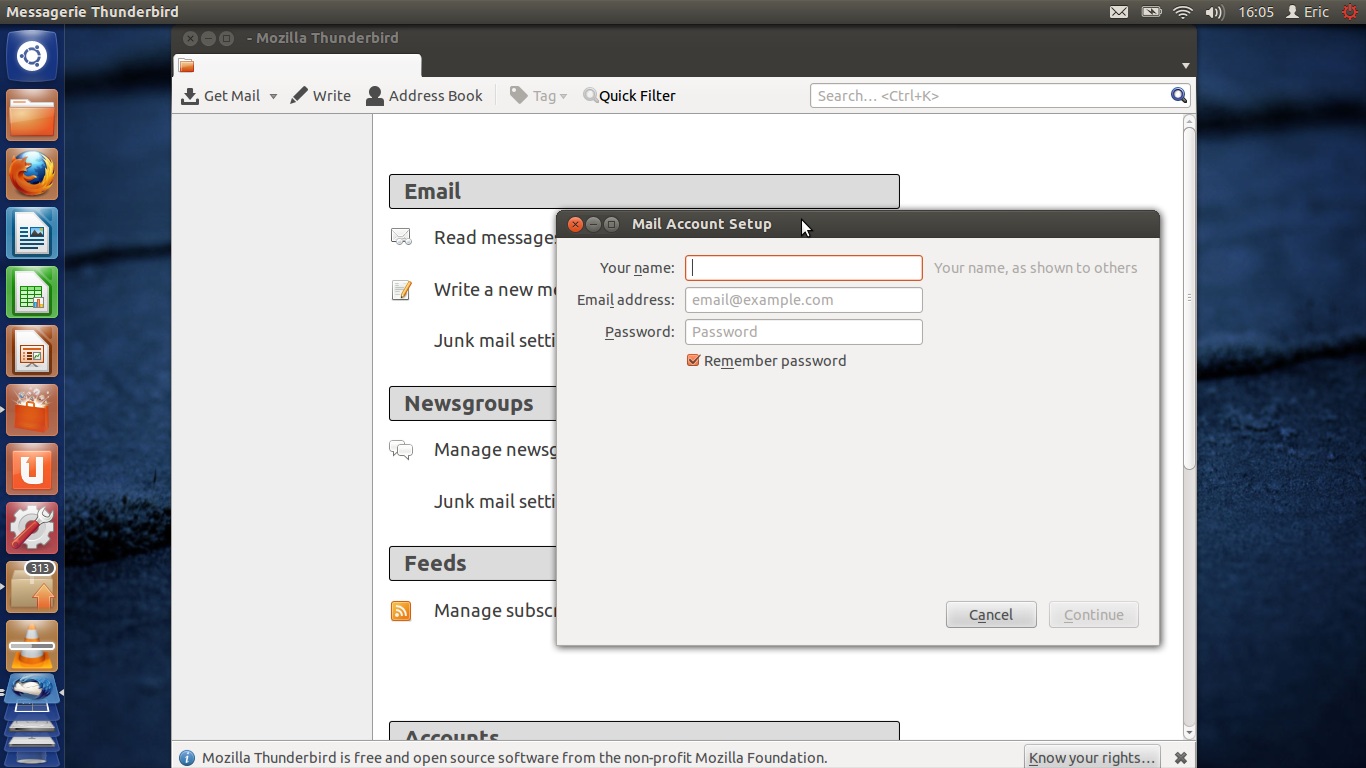Image resolution: width=1366 pixels, height=768 pixels.
Task: Toggle the Quick Filter bar
Action: (629, 96)
